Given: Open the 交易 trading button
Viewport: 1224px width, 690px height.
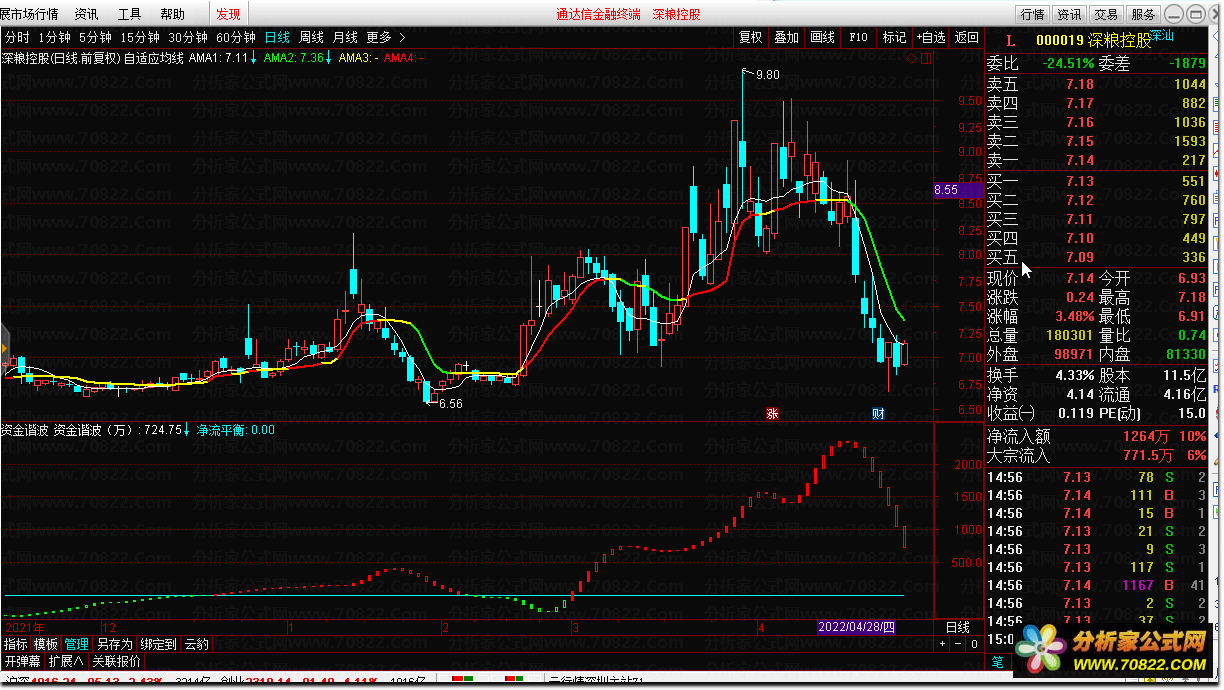Looking at the screenshot, I should point(1105,14).
